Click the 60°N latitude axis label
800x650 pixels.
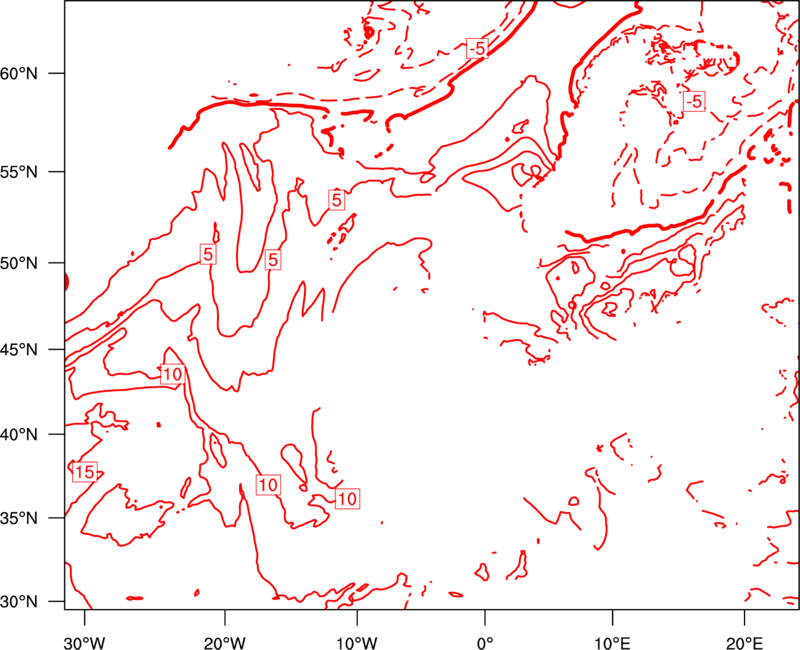(x=19, y=73)
